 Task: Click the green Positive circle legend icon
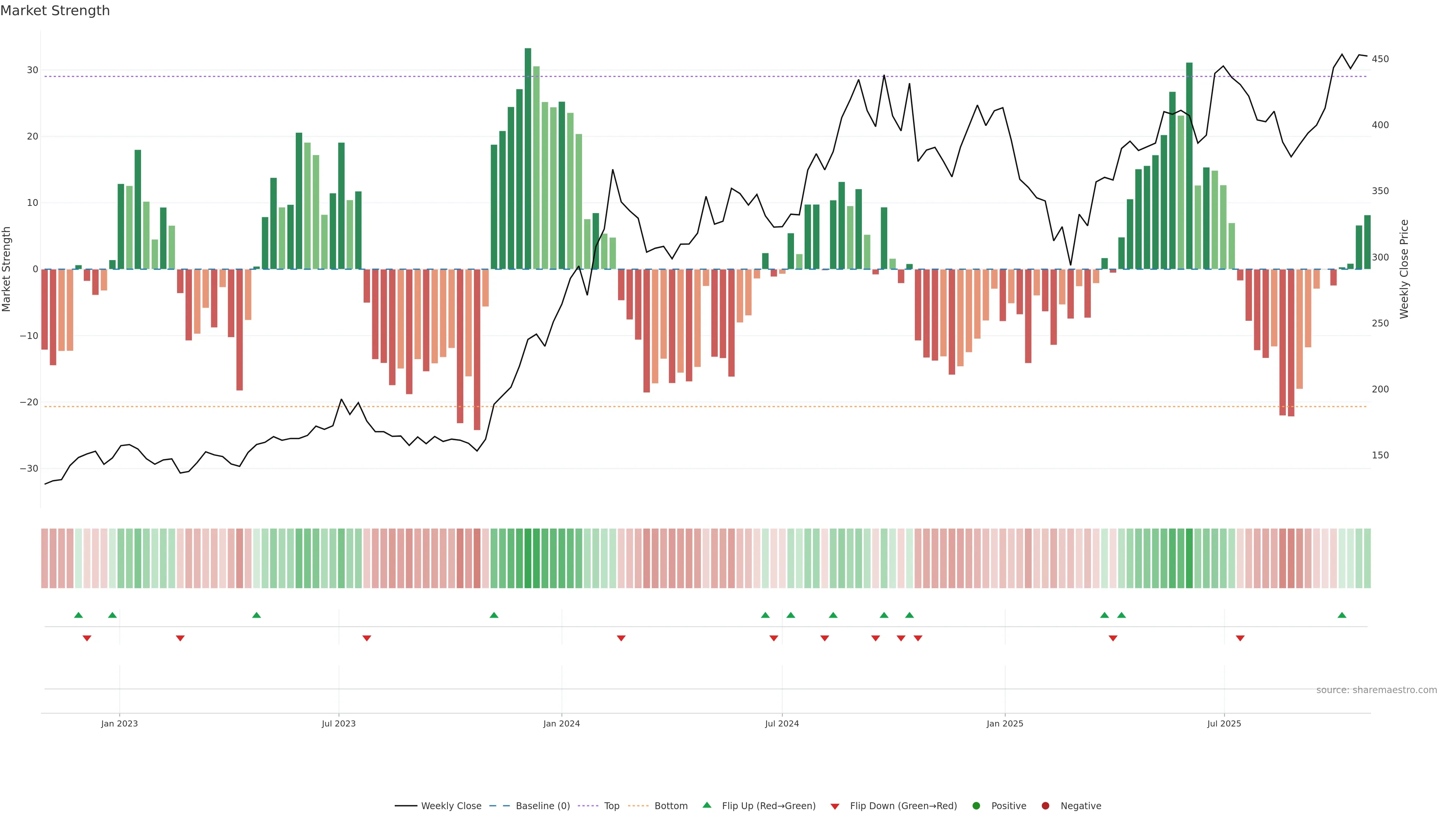tap(976, 806)
